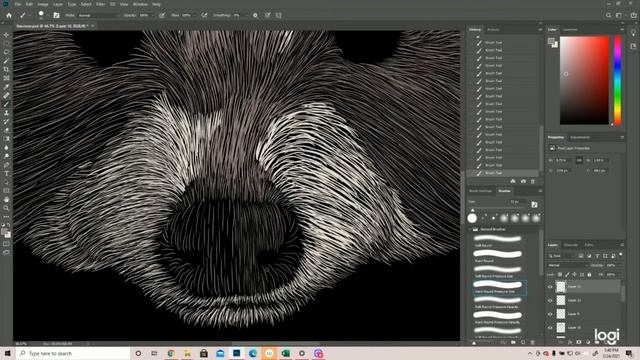Image resolution: width=640 pixels, height=360 pixels.
Task: Open the Filter menu
Action: (100, 4)
